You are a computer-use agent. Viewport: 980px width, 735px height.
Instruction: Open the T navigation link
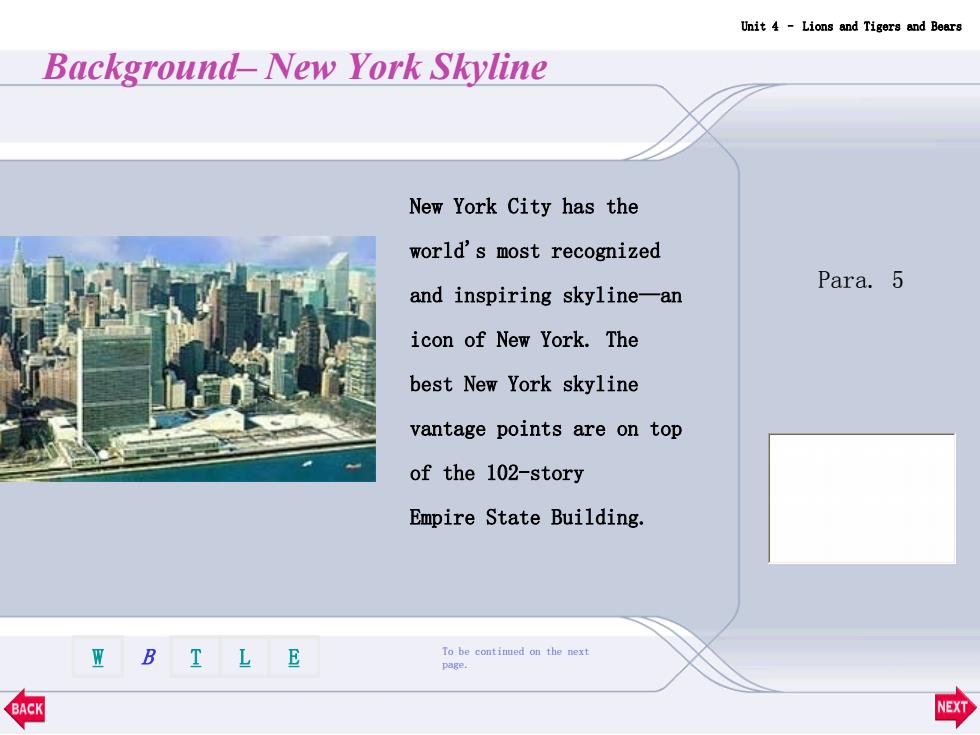pyautogui.click(x=196, y=657)
